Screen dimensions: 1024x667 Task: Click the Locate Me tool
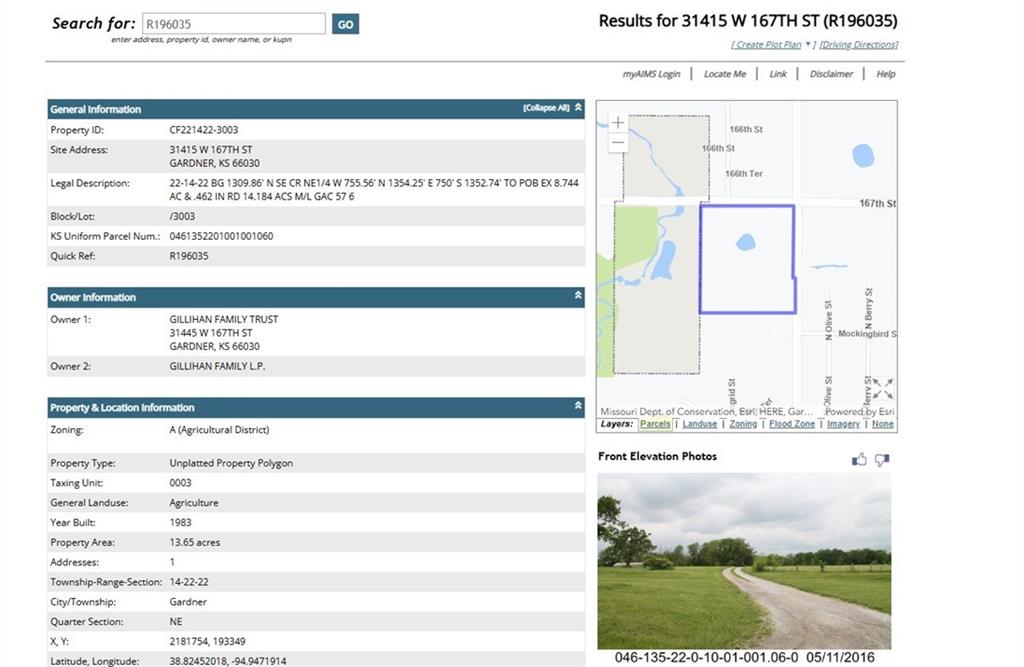[x=724, y=73]
